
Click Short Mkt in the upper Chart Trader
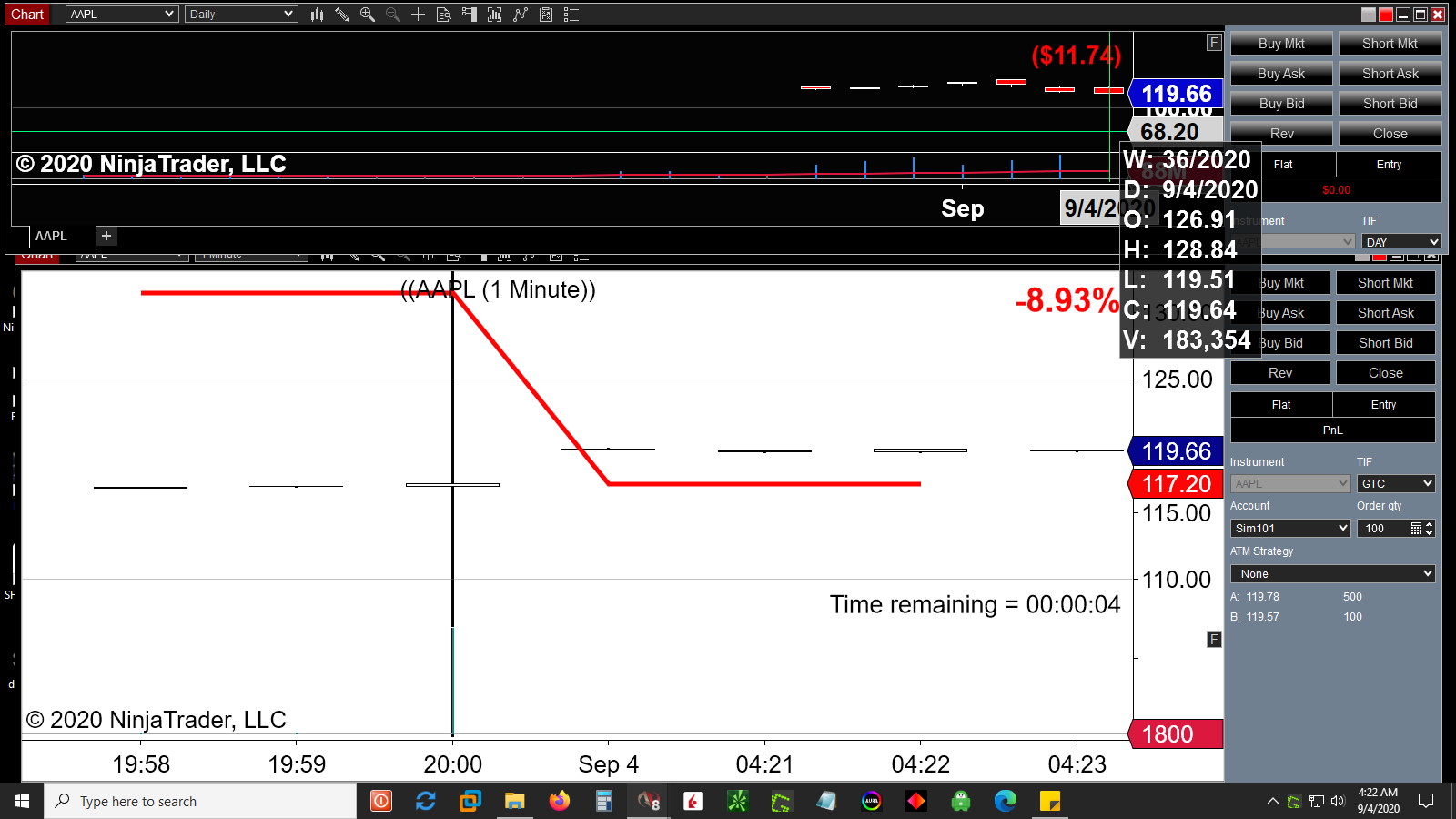click(x=1390, y=44)
